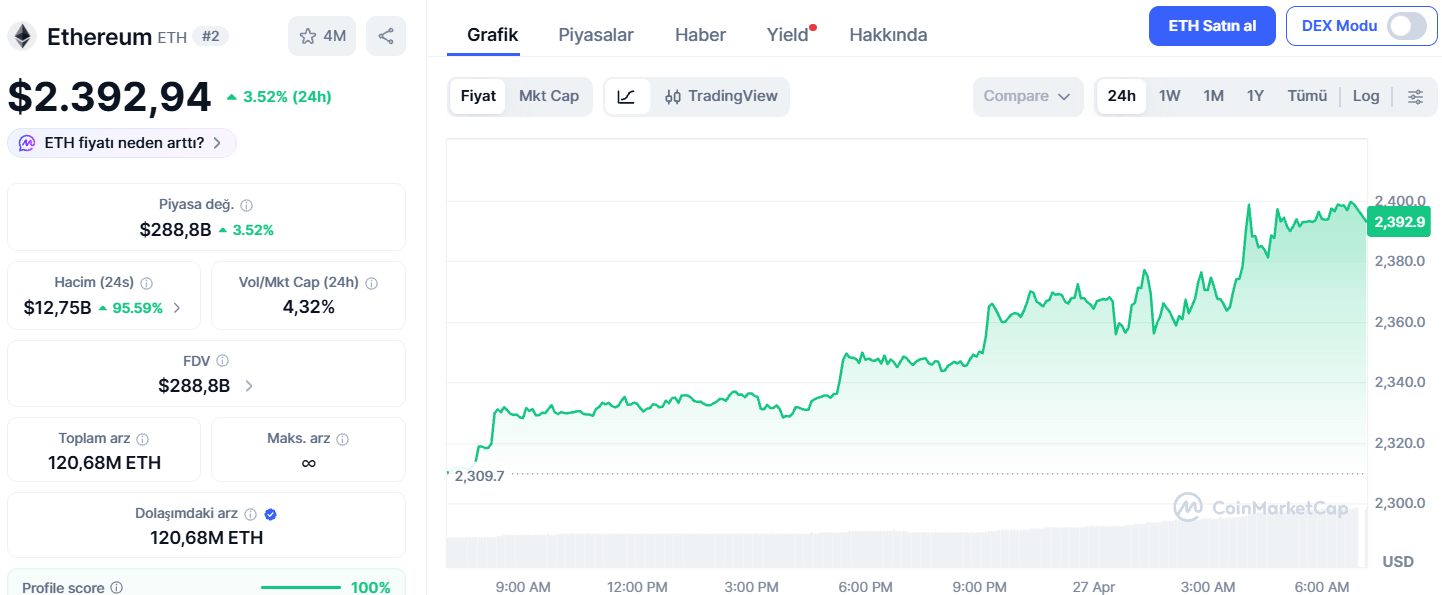Viewport: 1442px width, 595px height.
Task: Click the 3.52% (24h) price change
Action: [x=279, y=97]
